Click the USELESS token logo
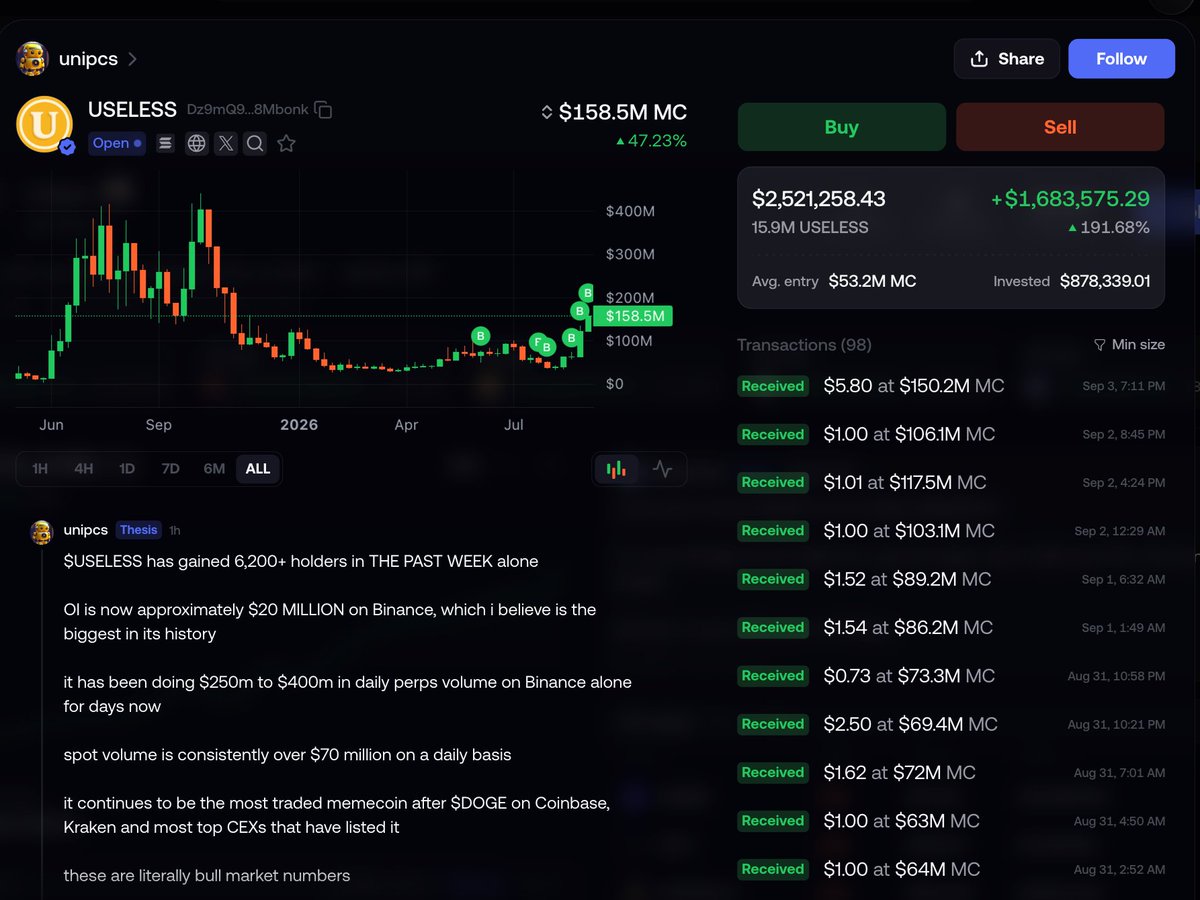 (45, 125)
